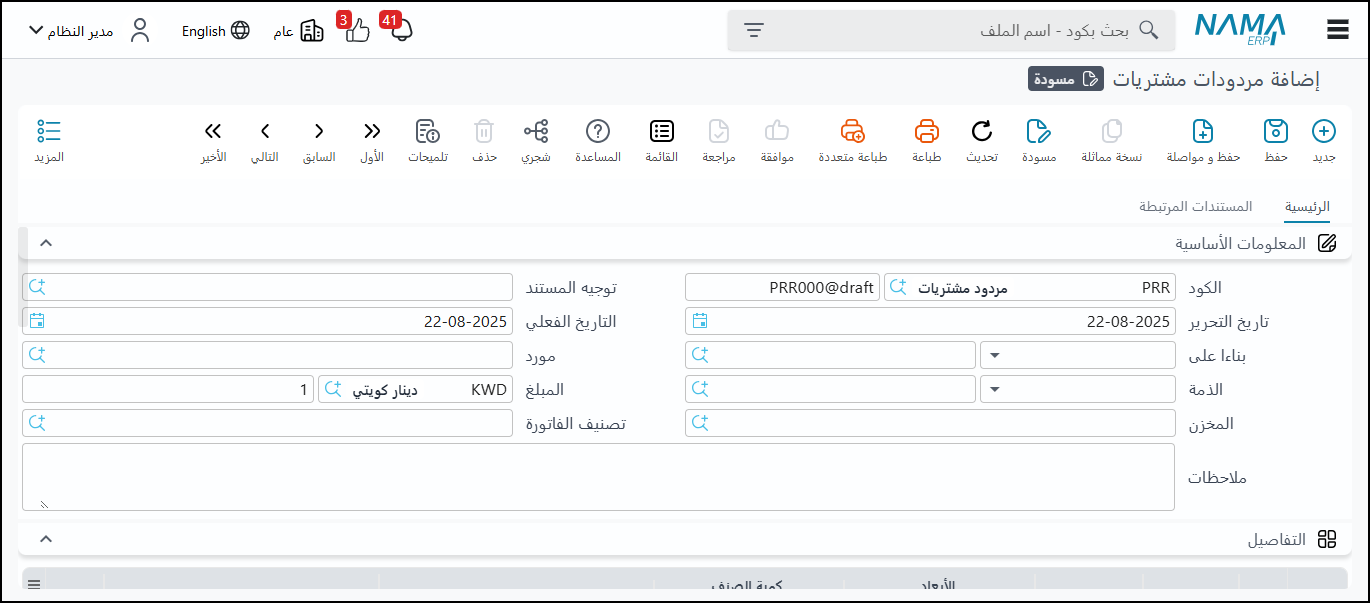Viewport: 1370px width, 603px height.
Task: Click the Save and continue (حفظ و مواصلة) button
Action: coord(1203,132)
